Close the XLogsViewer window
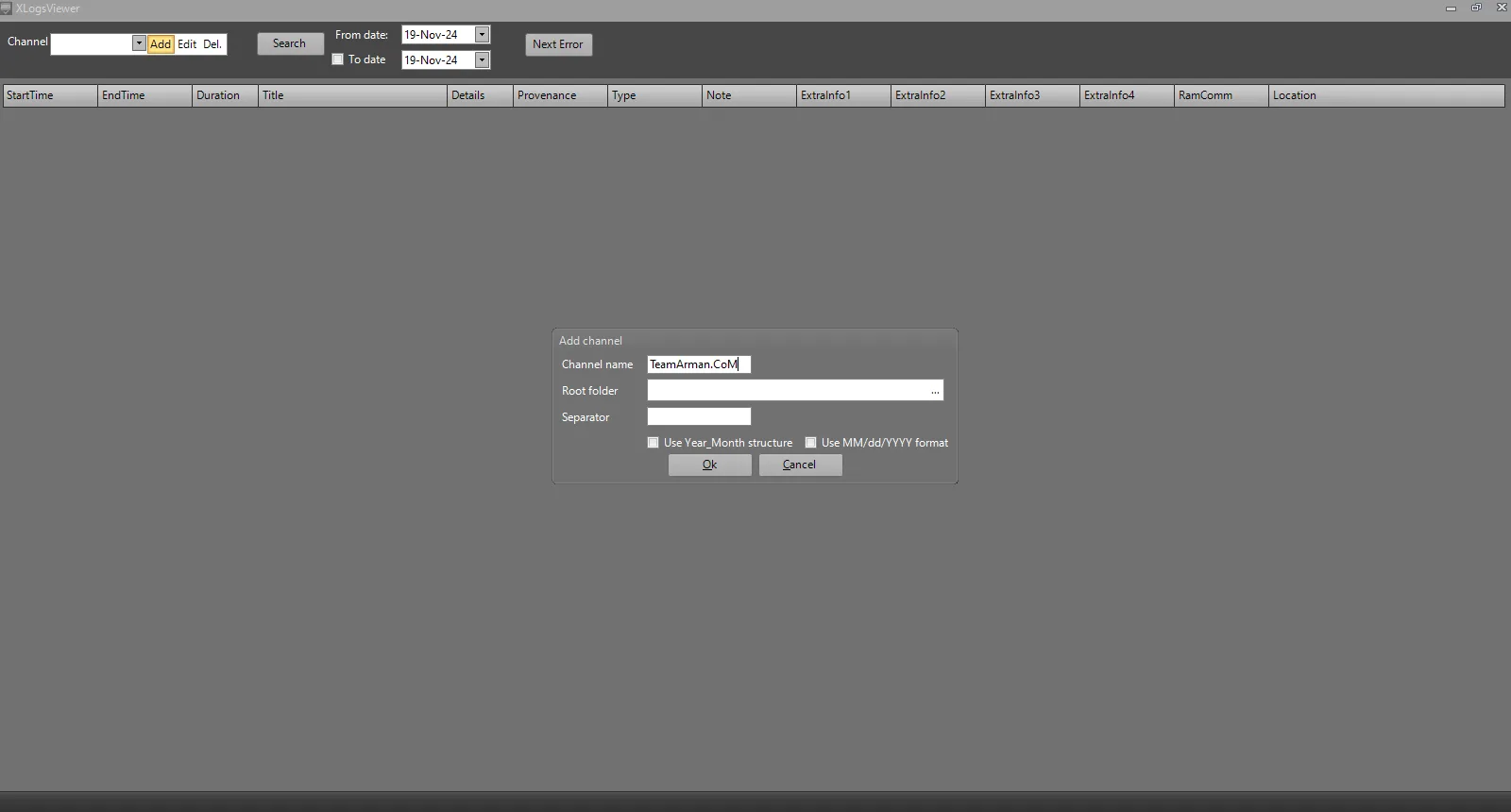The width and height of the screenshot is (1511, 812). point(1502,8)
